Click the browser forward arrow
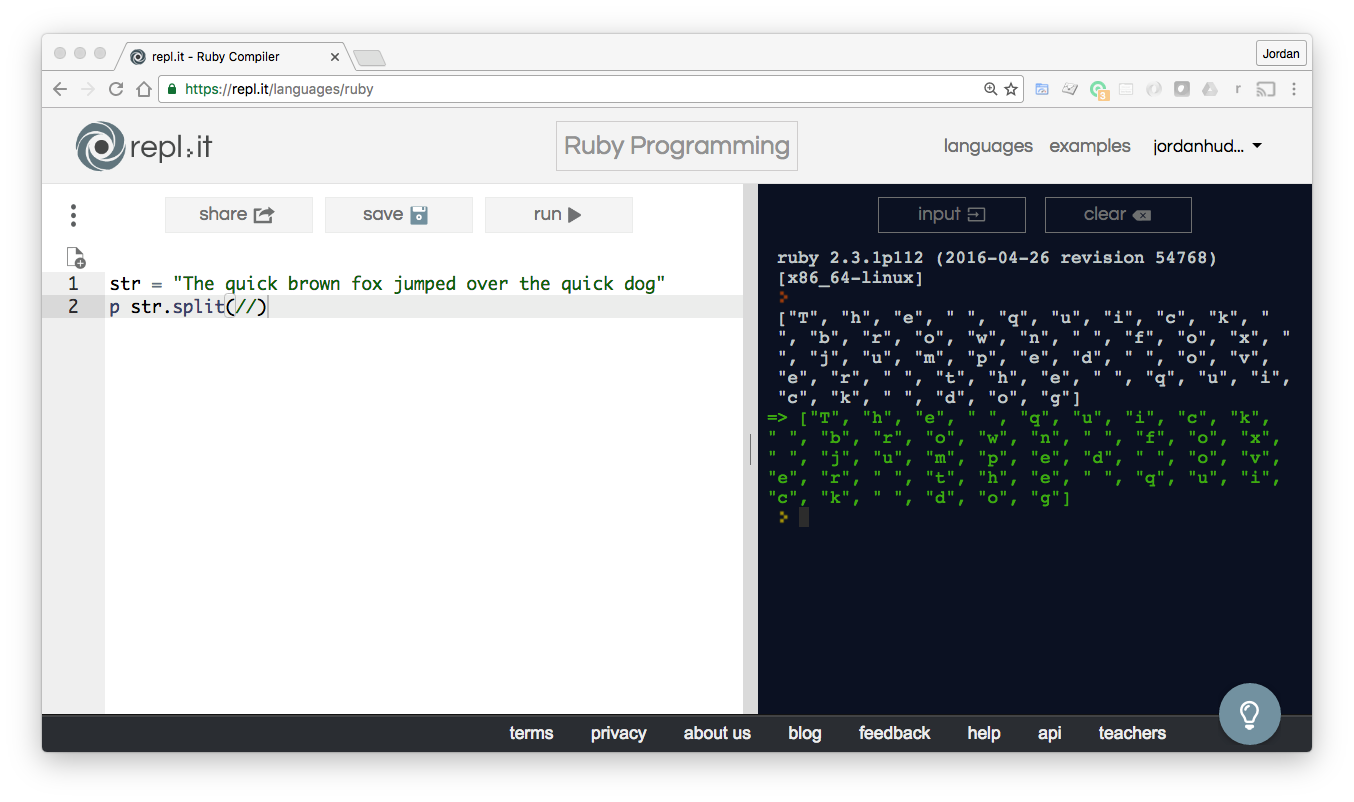The image size is (1354, 802). tap(88, 89)
